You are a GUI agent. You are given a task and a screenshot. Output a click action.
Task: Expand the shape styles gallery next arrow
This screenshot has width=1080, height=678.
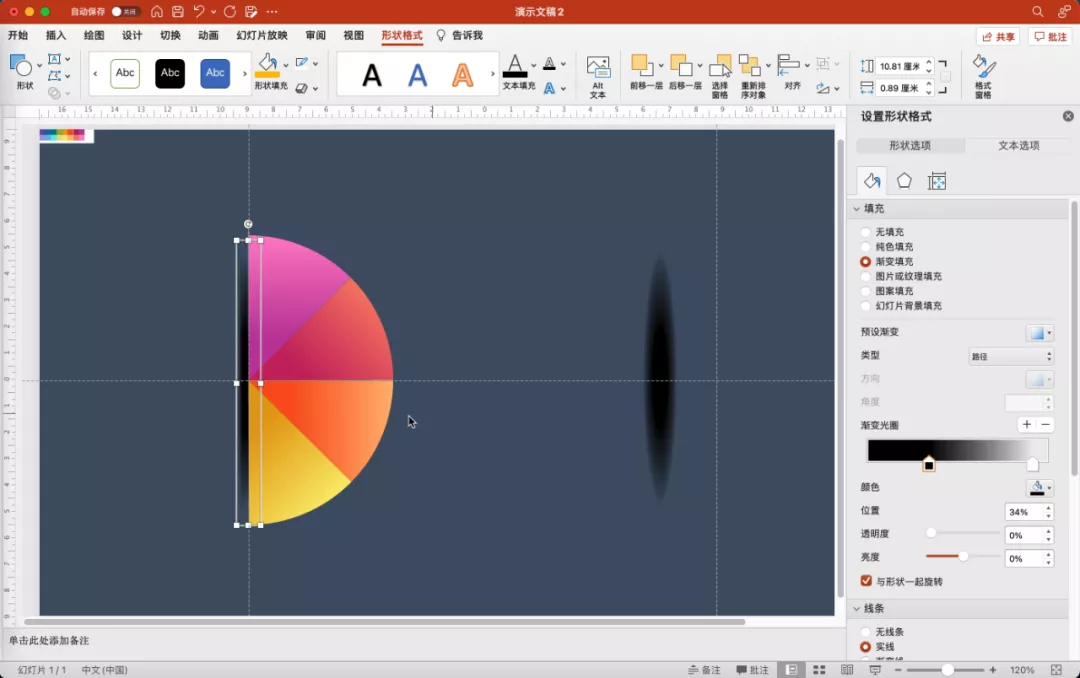pos(245,73)
